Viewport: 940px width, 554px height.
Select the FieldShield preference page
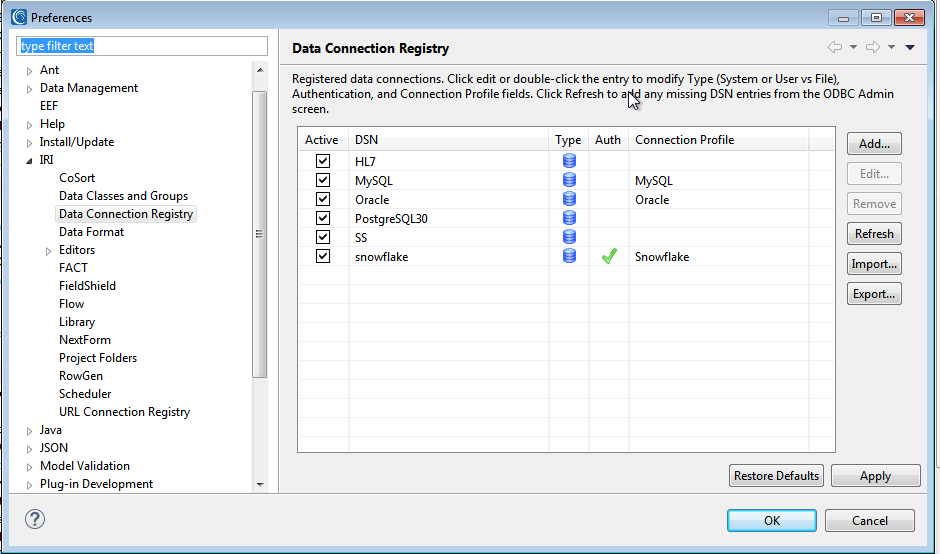click(x=88, y=286)
